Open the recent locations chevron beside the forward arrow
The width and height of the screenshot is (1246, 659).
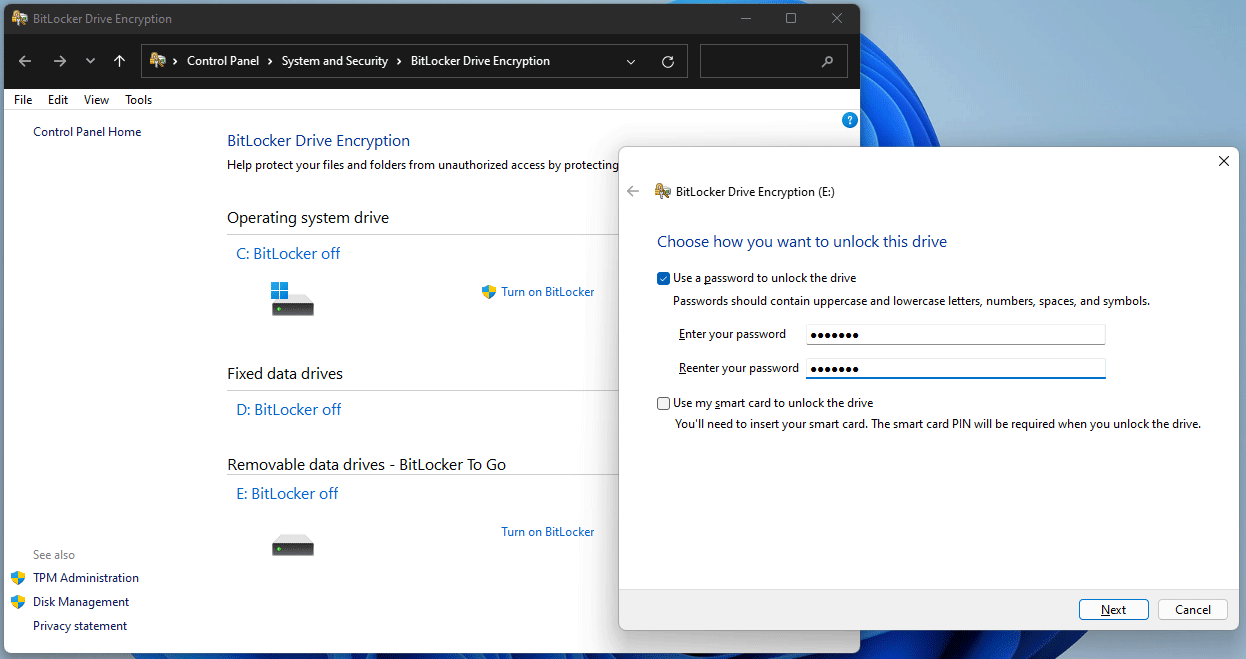click(x=90, y=61)
